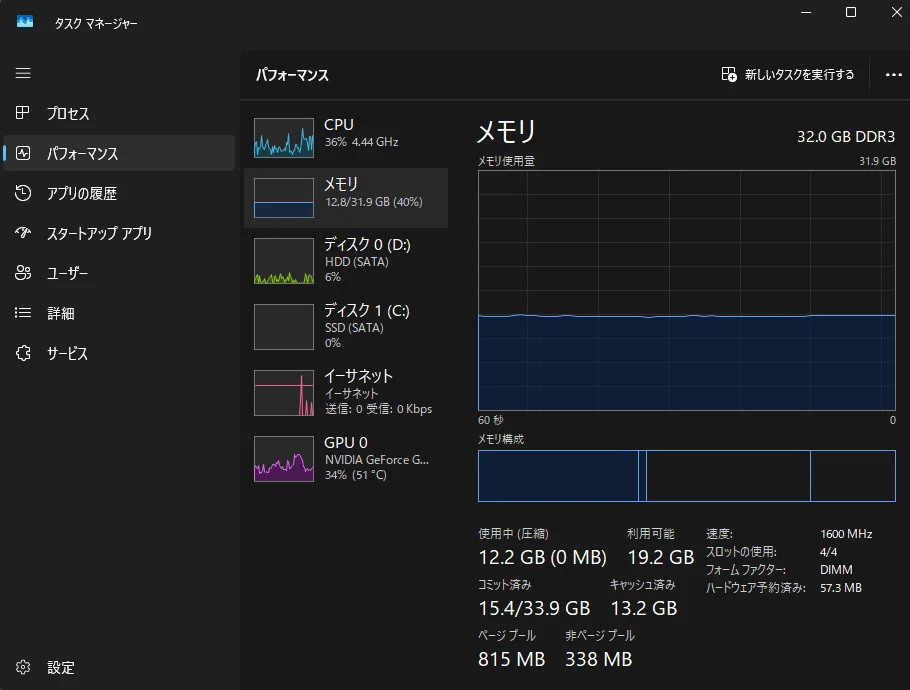Click the プロセス grid icon
The height and width of the screenshot is (690, 910).
[x=23, y=113]
